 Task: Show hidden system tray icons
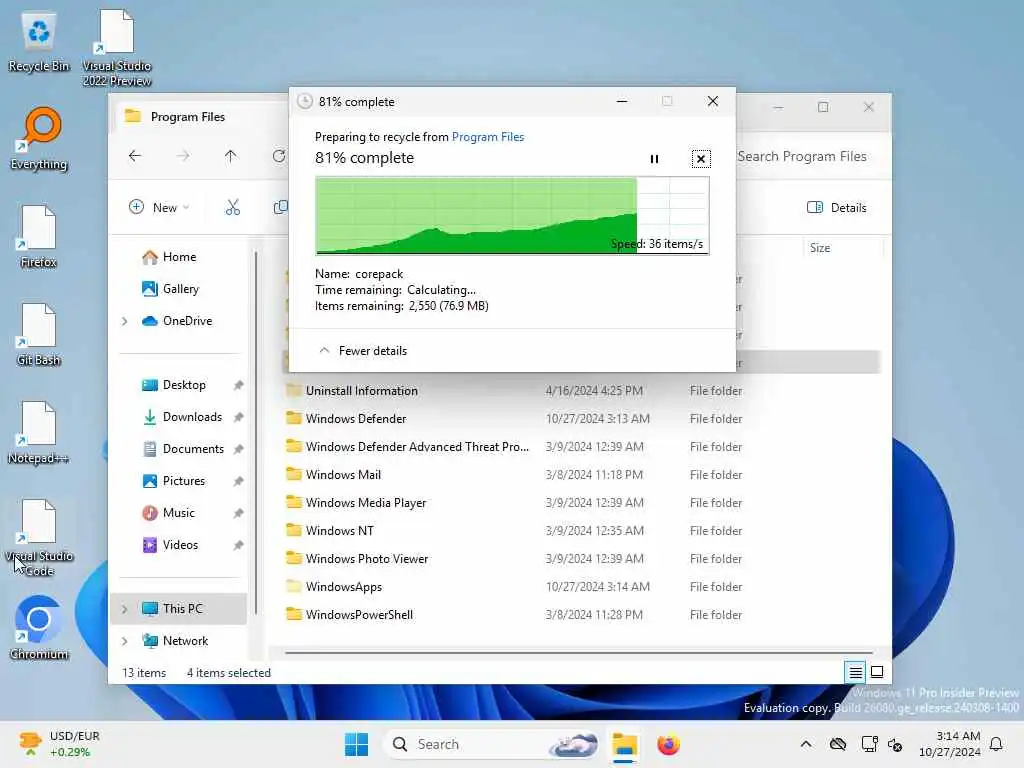tap(806, 744)
